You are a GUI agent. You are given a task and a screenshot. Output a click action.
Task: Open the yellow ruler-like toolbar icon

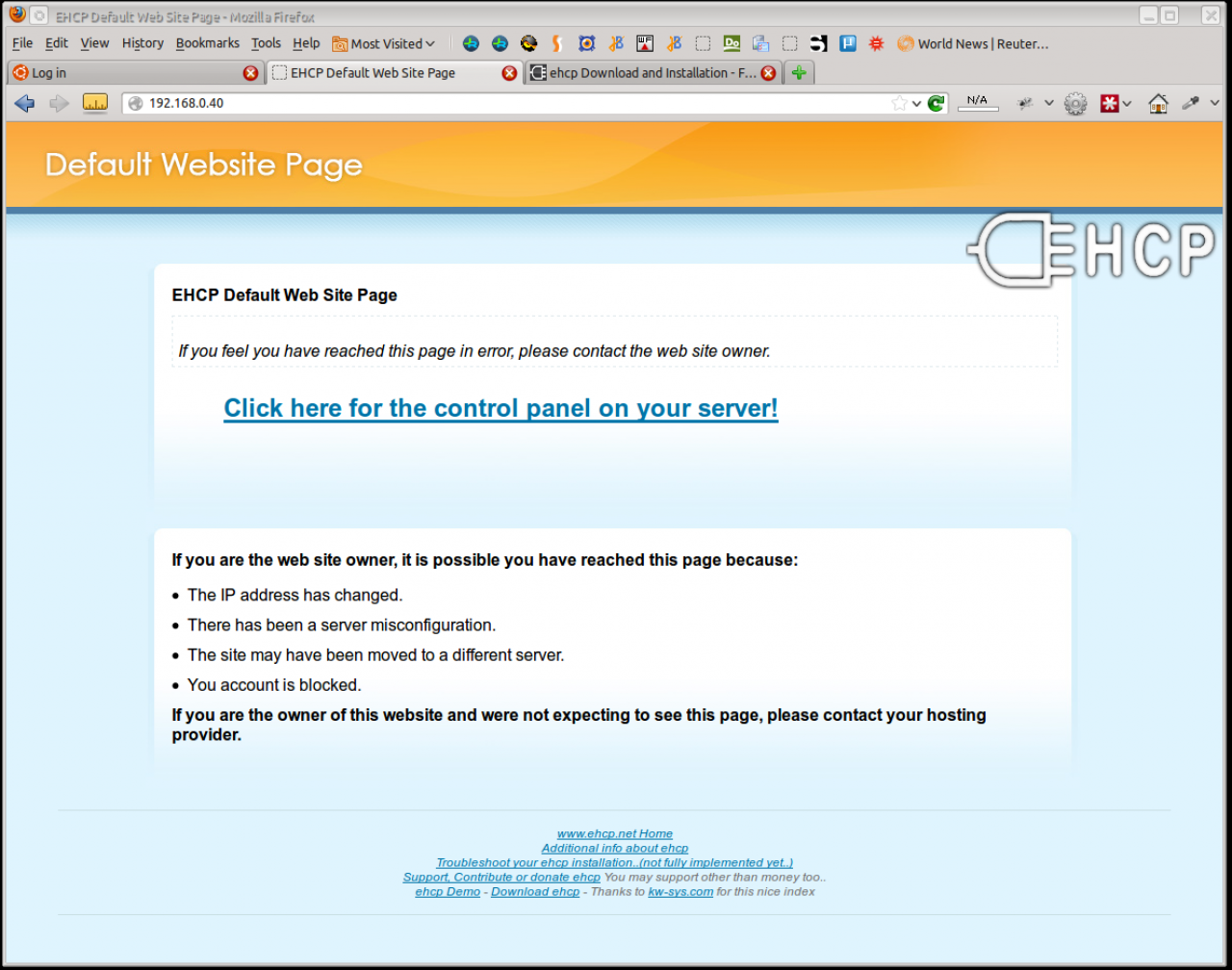(94, 103)
